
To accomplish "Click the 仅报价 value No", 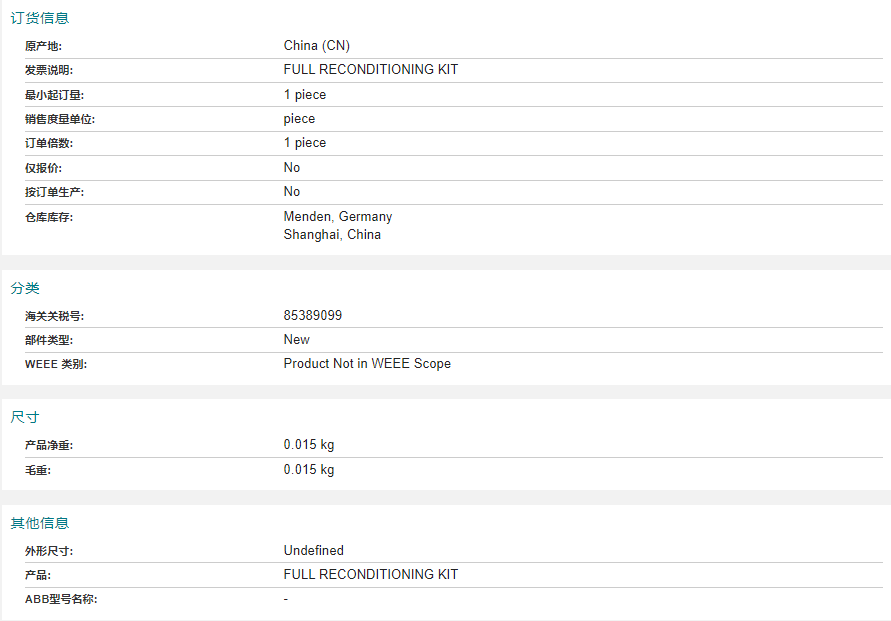I will [292, 168].
